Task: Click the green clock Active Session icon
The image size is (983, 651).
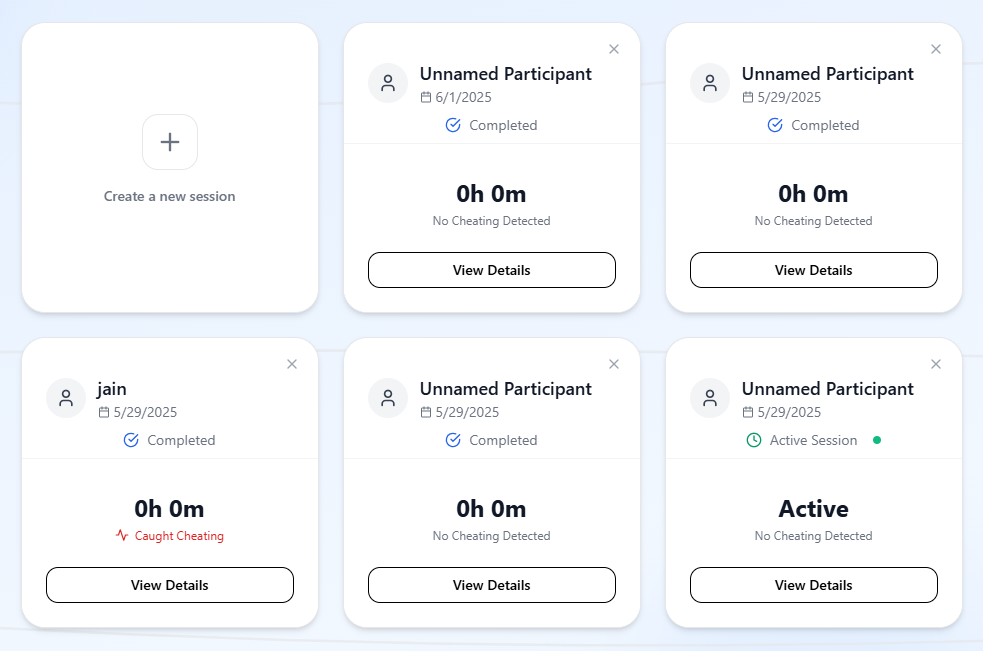Action: tap(754, 440)
